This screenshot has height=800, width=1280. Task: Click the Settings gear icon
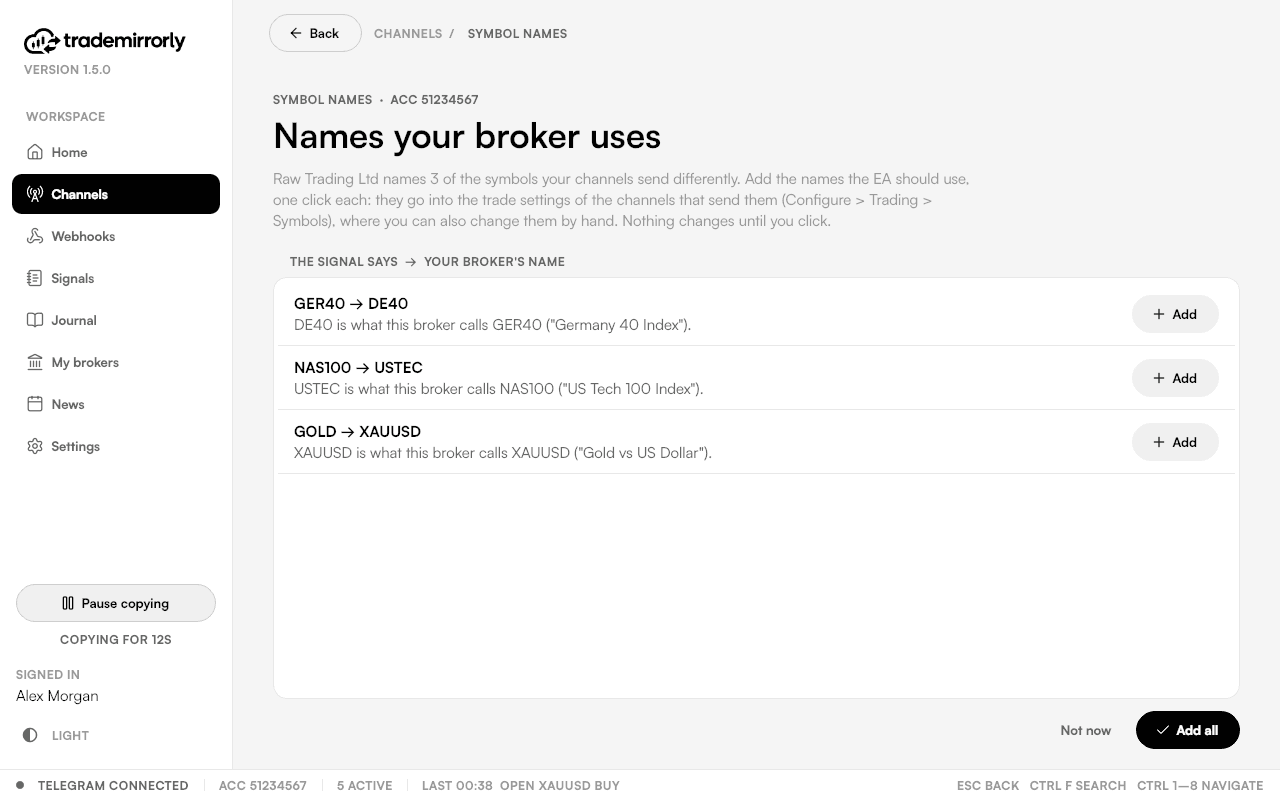[x=35, y=446]
